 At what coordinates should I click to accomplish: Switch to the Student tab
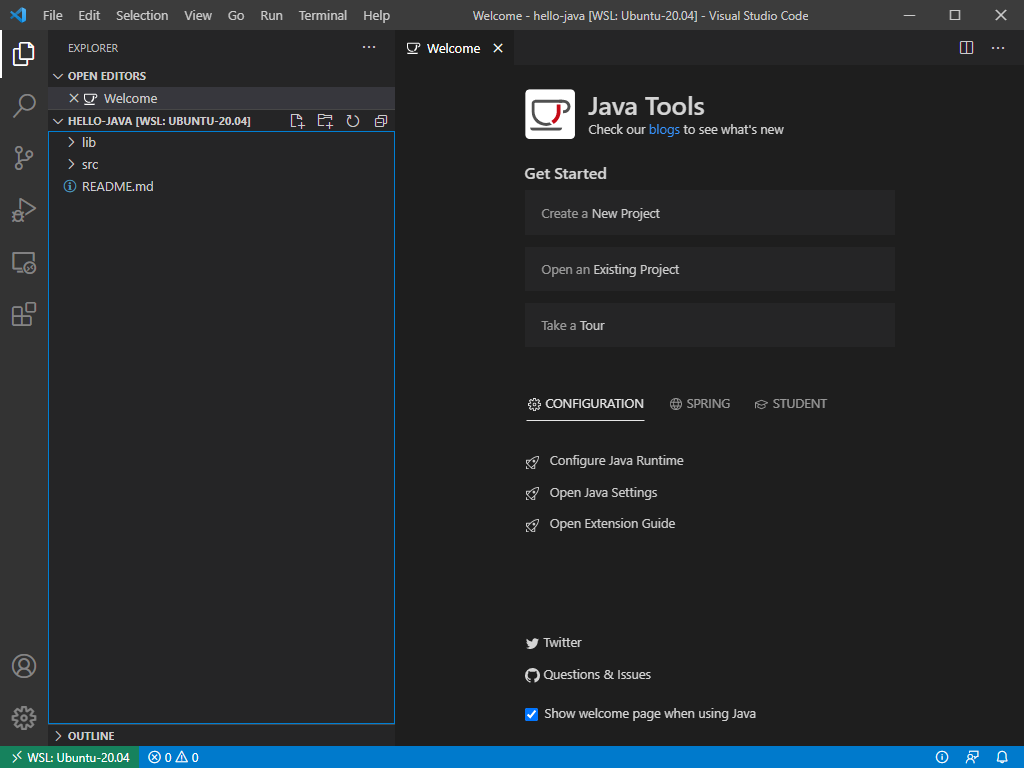(790, 404)
